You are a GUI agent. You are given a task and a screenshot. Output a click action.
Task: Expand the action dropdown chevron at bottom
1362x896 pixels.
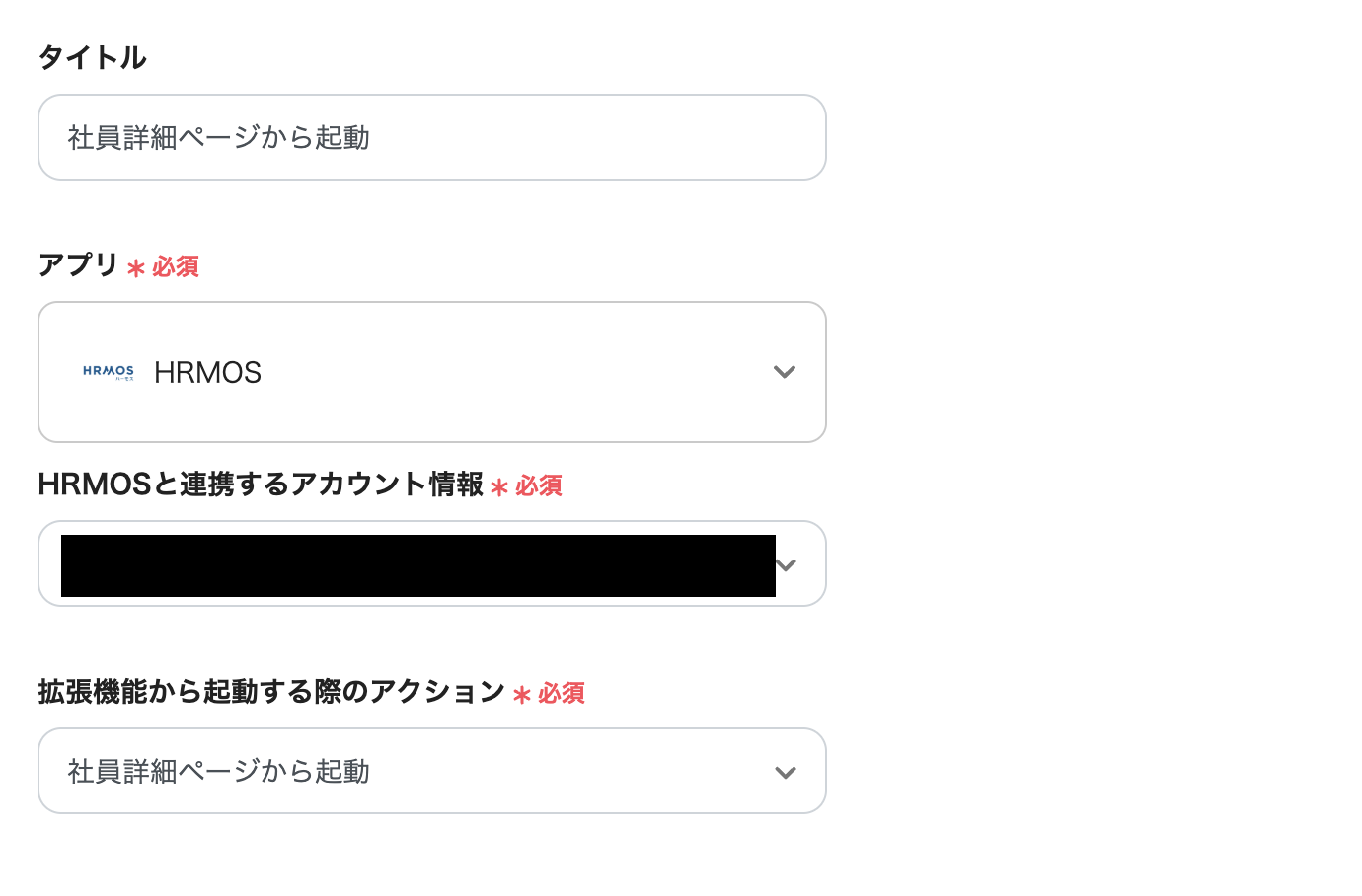click(x=786, y=772)
